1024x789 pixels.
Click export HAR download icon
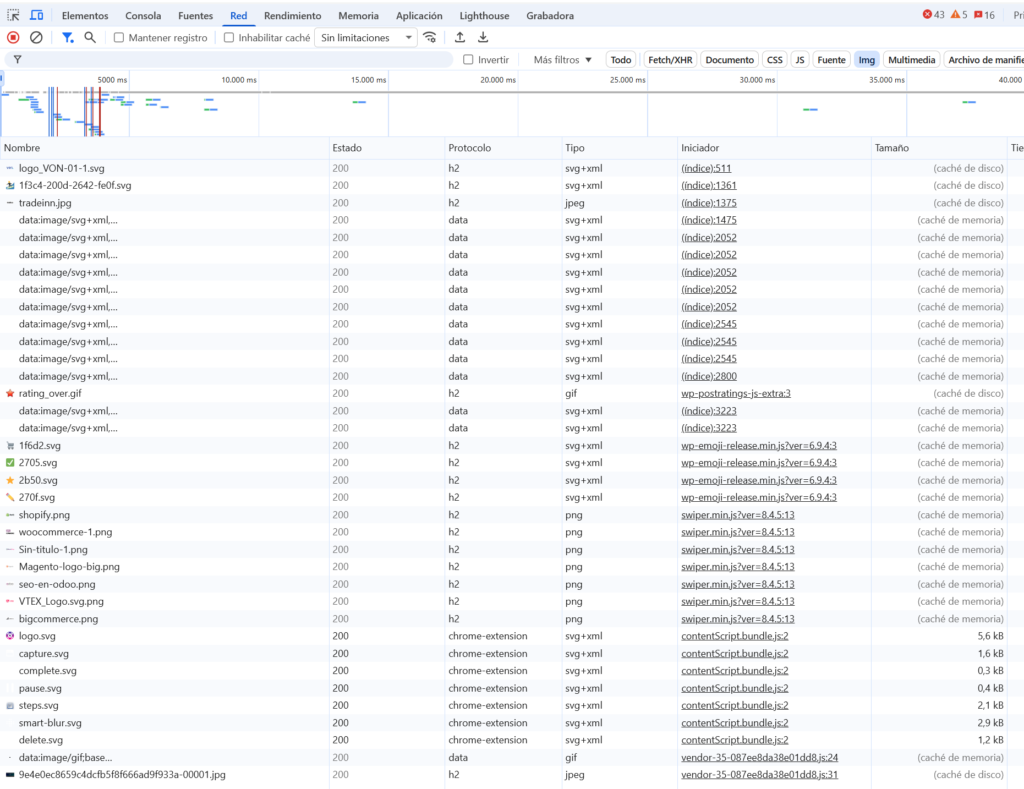(483, 37)
